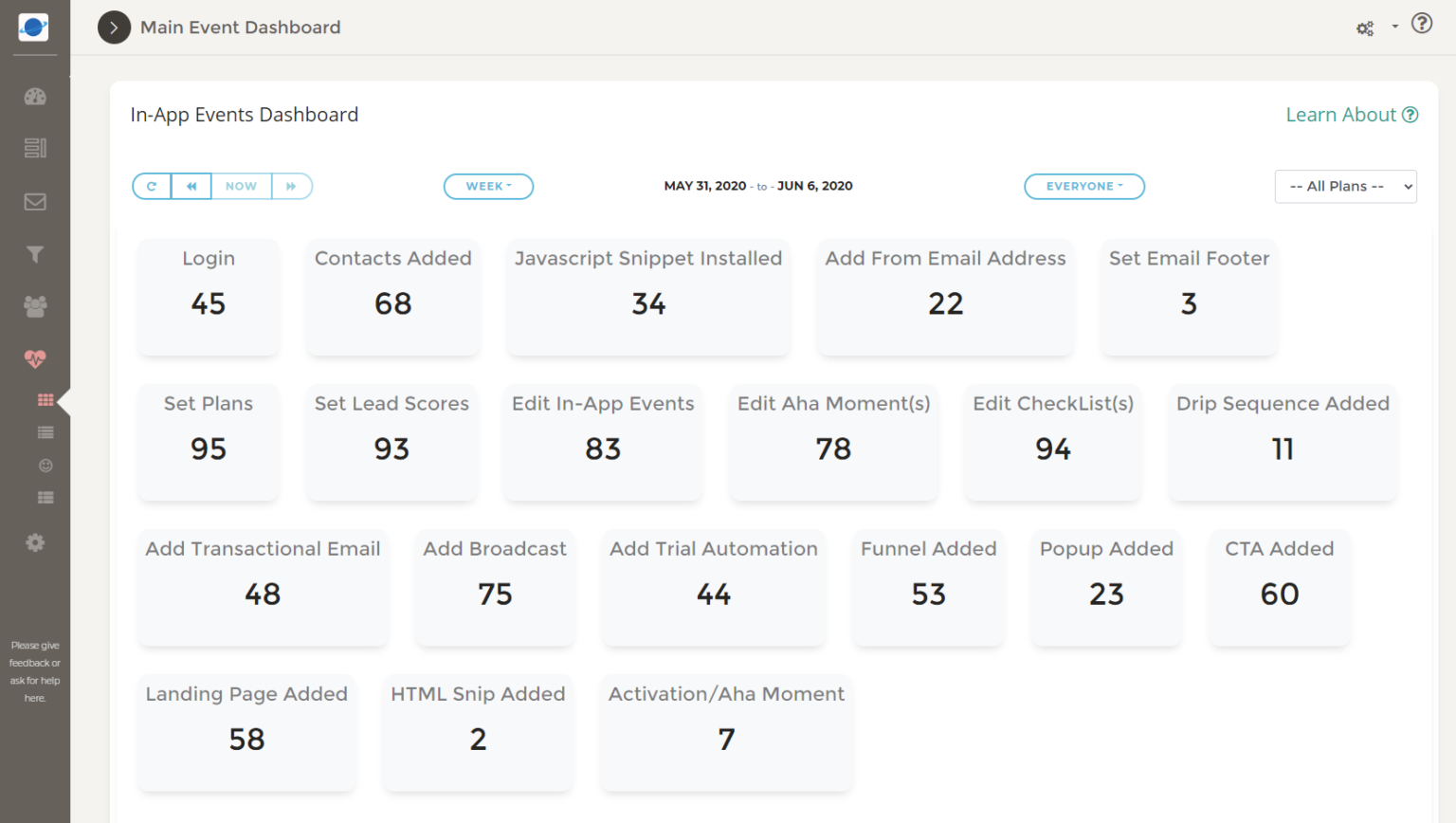The width and height of the screenshot is (1456, 823).
Task: Open the heartbeat health icon in sidebar
Action: (x=35, y=358)
